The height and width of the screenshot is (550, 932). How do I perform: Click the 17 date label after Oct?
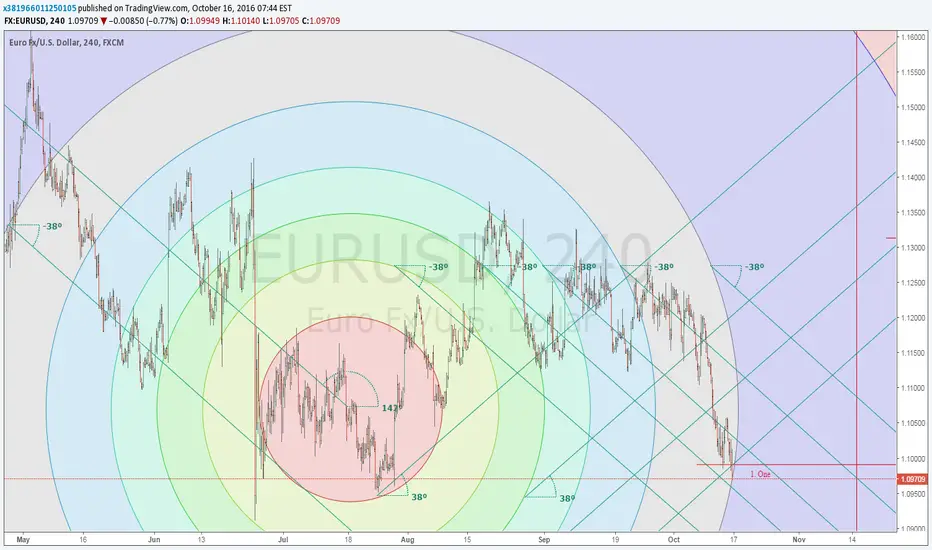[733, 540]
